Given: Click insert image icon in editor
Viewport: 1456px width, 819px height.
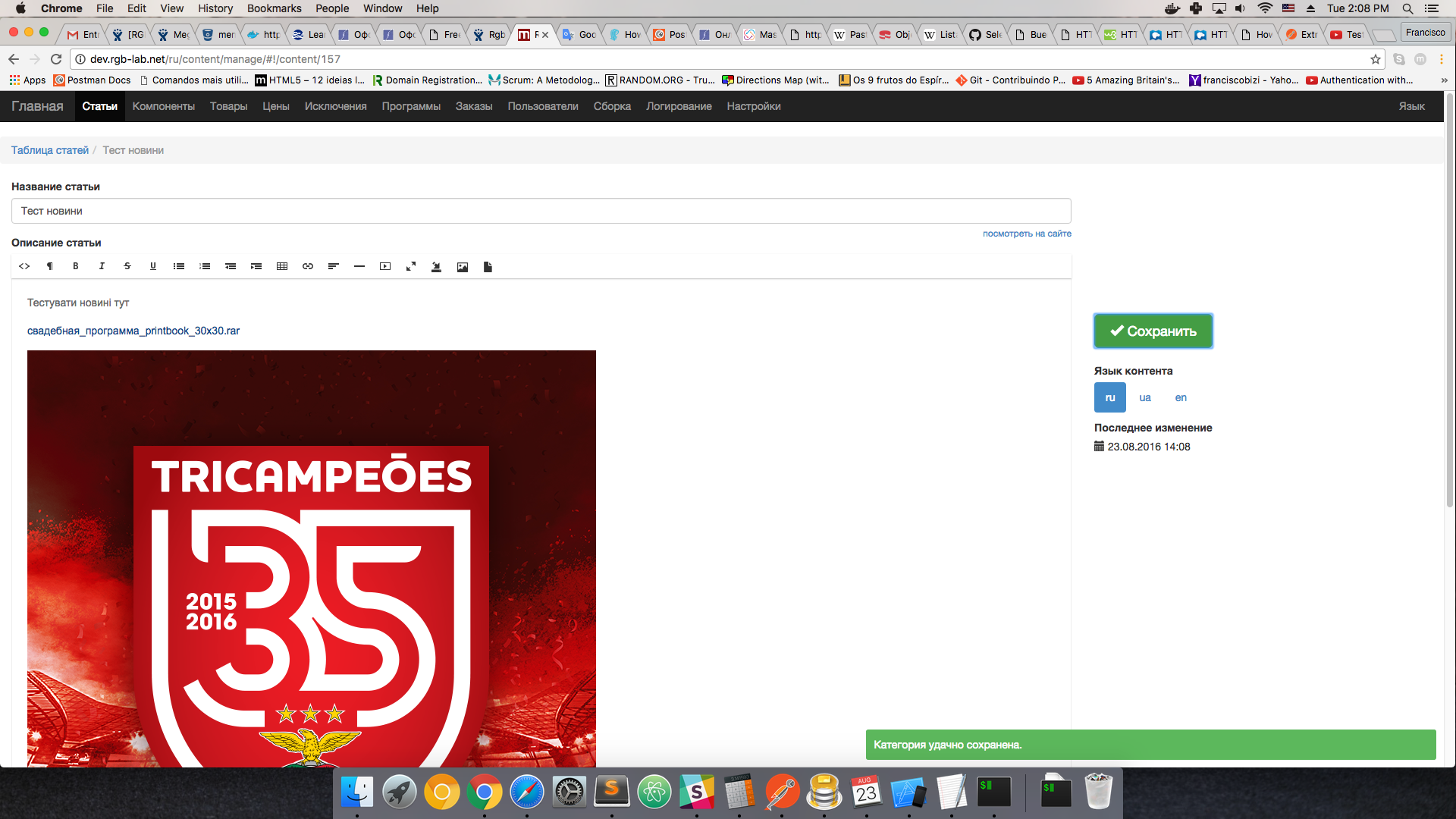Looking at the screenshot, I should [463, 267].
